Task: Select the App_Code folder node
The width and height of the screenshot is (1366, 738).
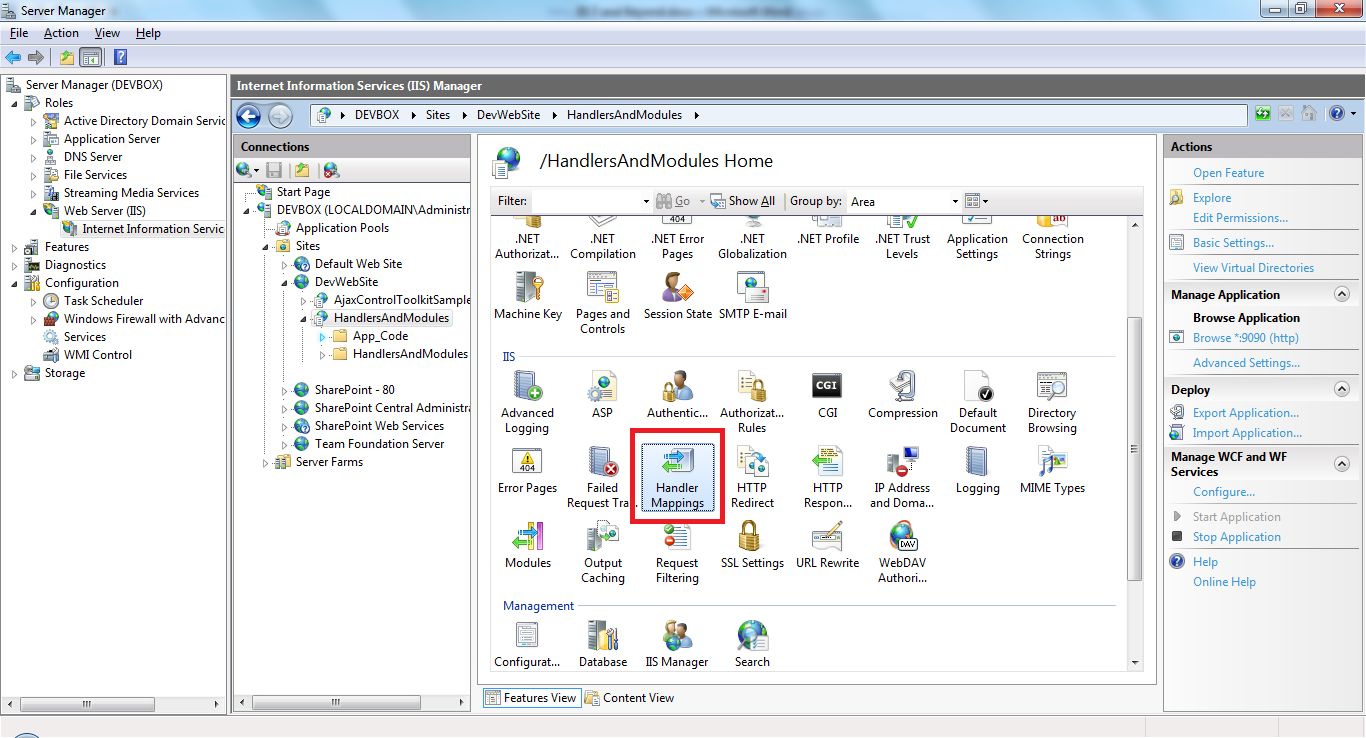Action: click(380, 336)
